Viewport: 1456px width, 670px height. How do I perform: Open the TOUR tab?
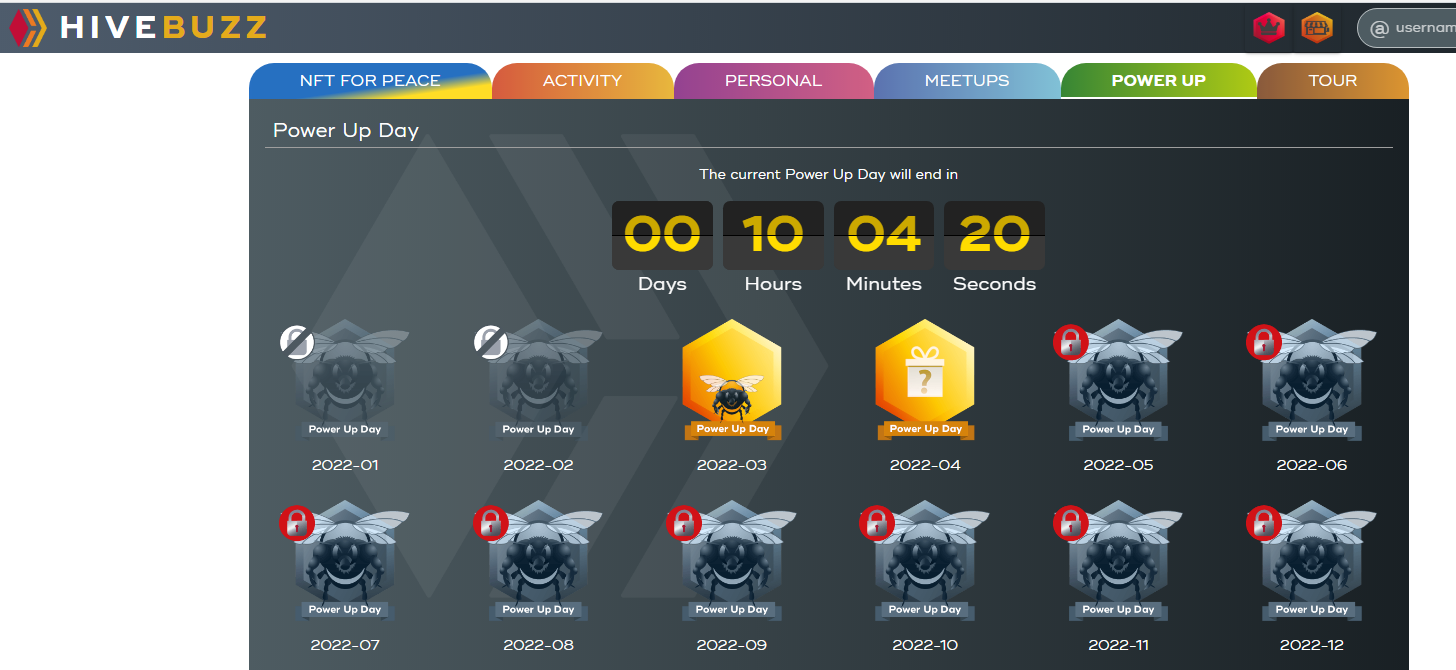click(1333, 81)
